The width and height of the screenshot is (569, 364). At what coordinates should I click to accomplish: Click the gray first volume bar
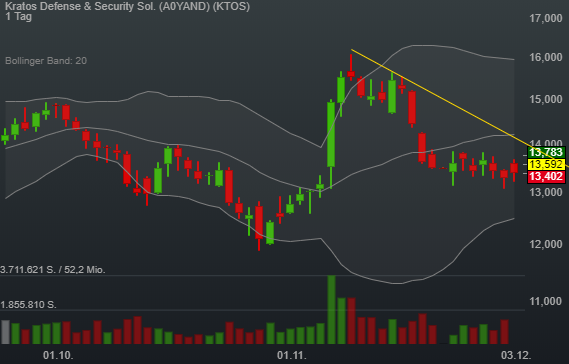(5, 332)
